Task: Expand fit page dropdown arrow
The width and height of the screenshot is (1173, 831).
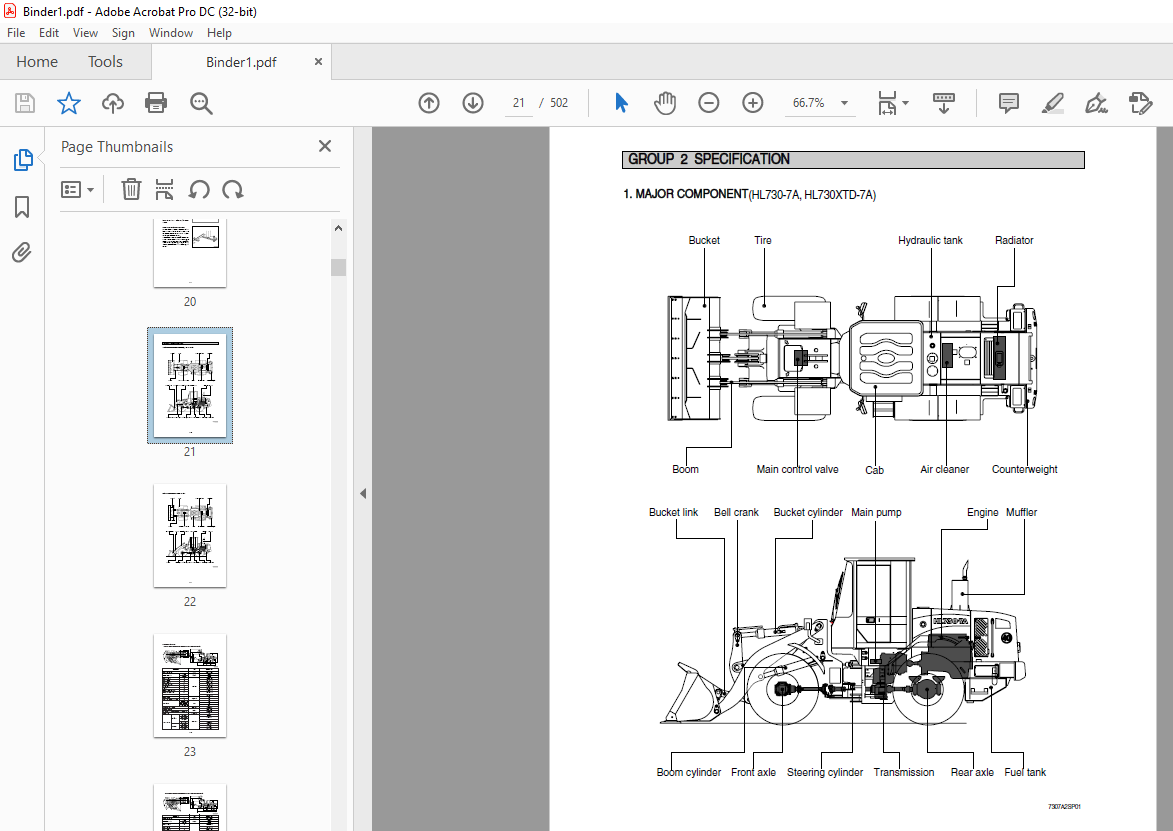Action: 905,102
